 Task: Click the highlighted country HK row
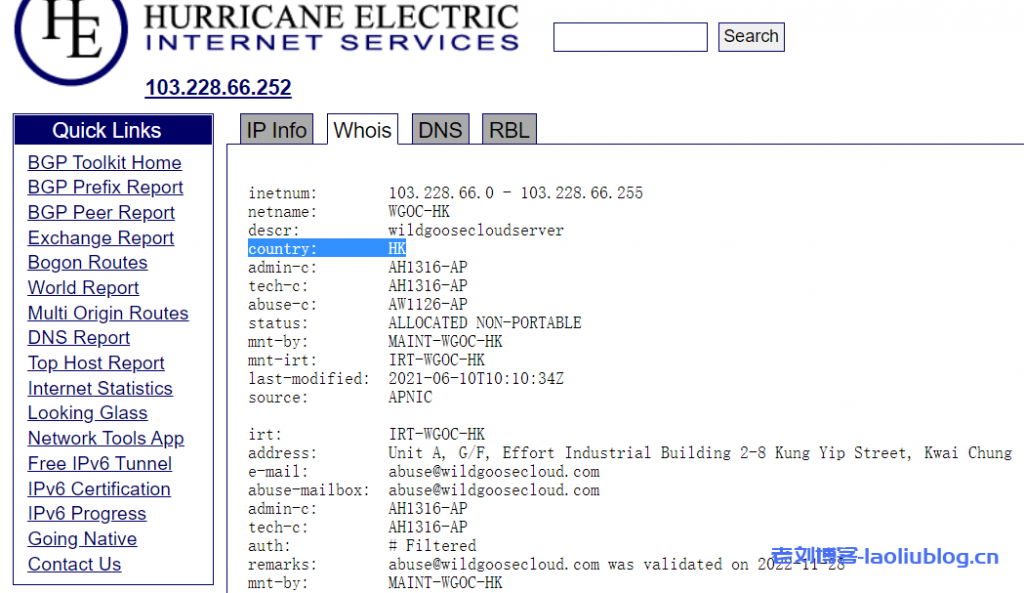[x=327, y=249]
